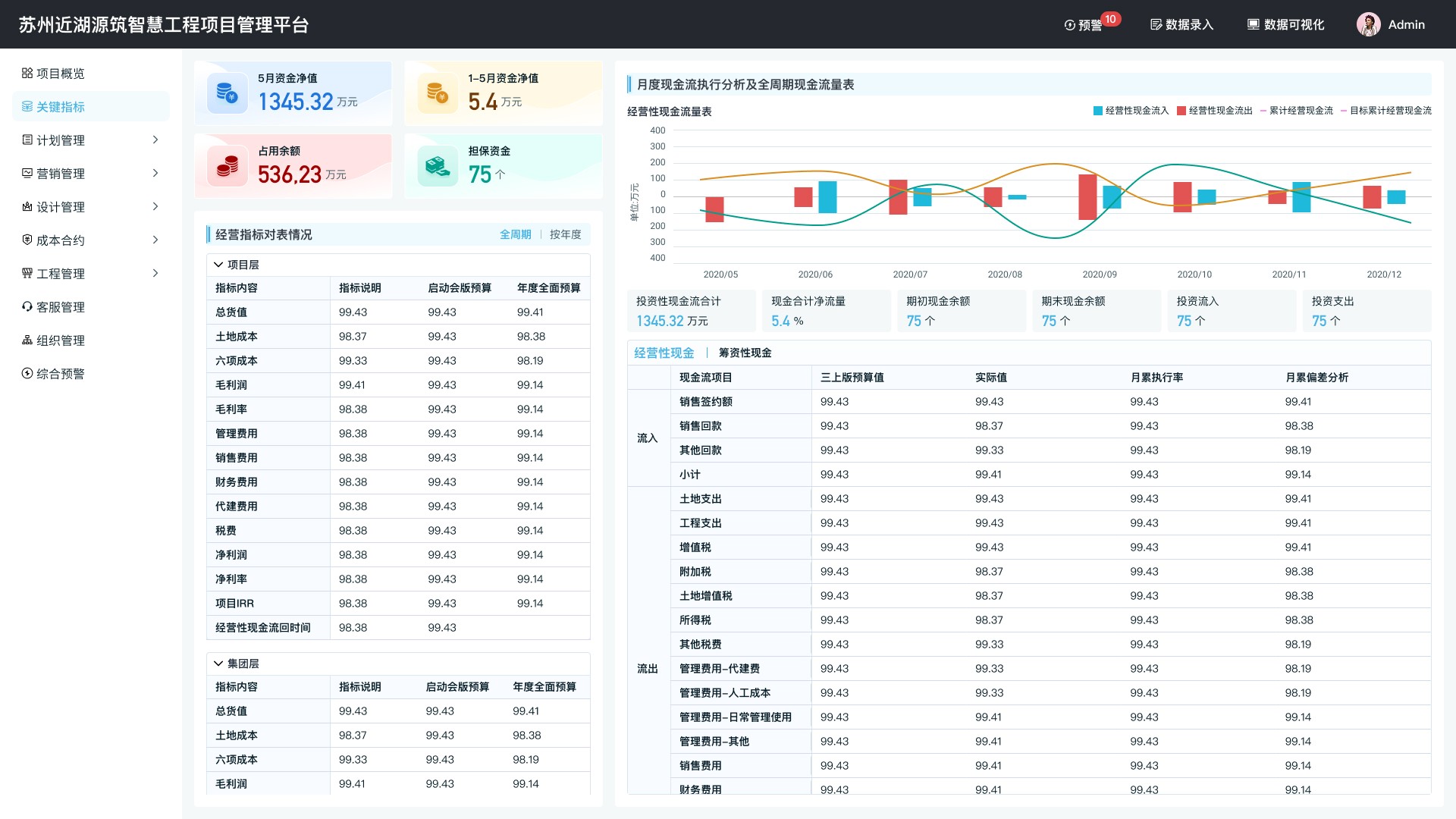Click the 5月资金净值 blue coin icon

[x=227, y=93]
